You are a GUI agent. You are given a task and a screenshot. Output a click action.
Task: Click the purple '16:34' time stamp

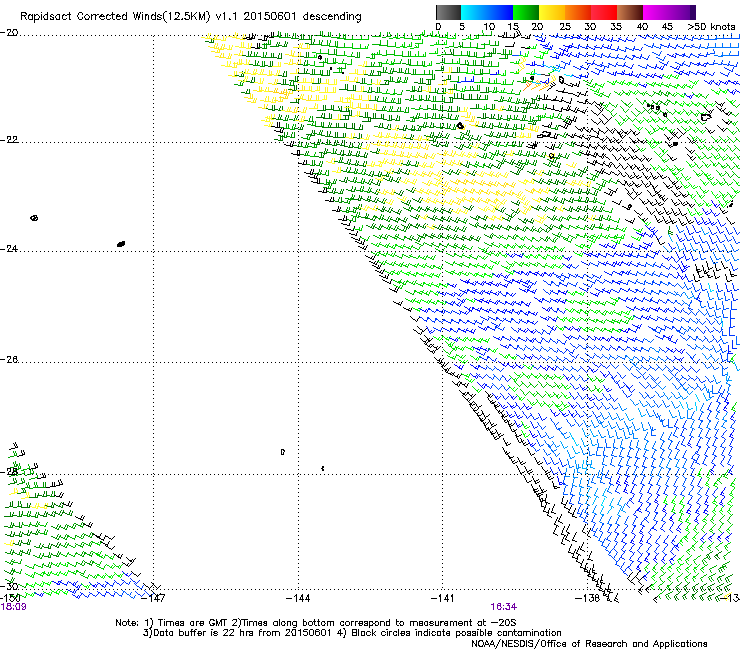click(504, 607)
